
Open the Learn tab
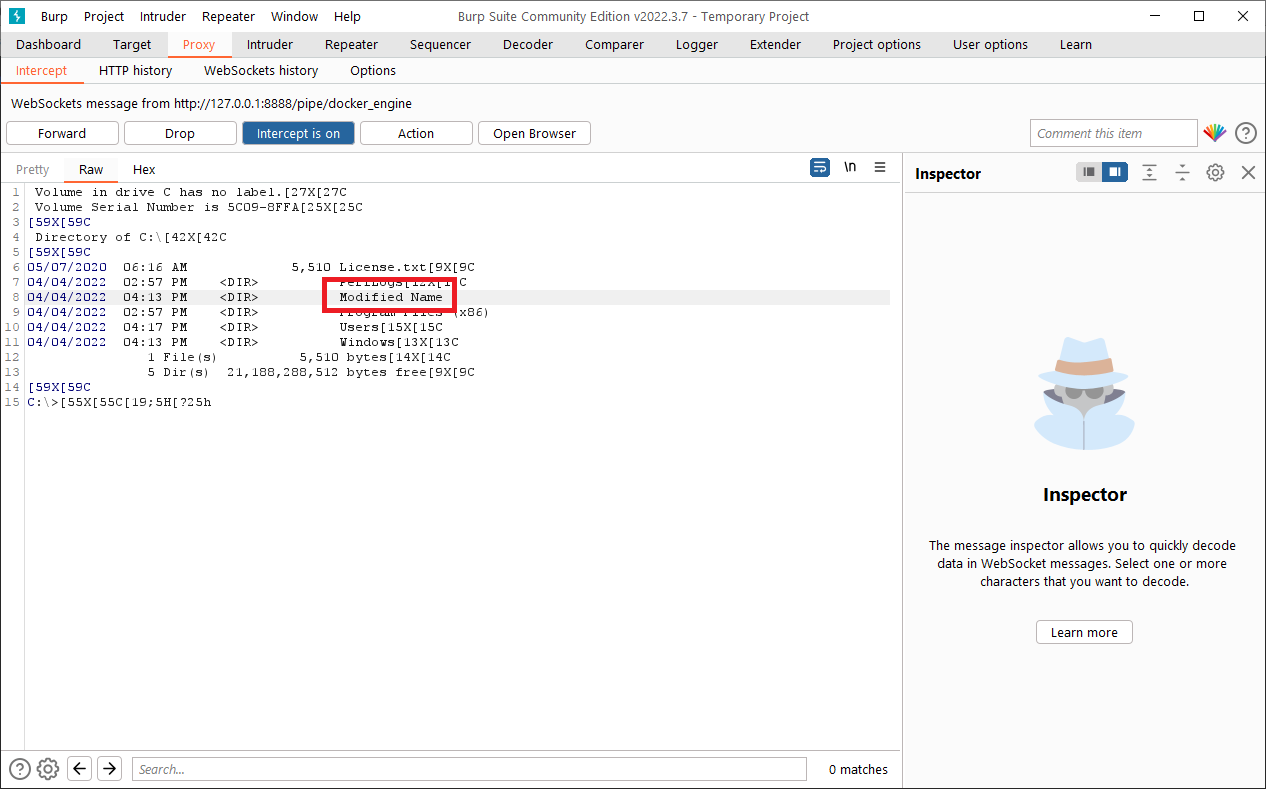pos(1076,44)
